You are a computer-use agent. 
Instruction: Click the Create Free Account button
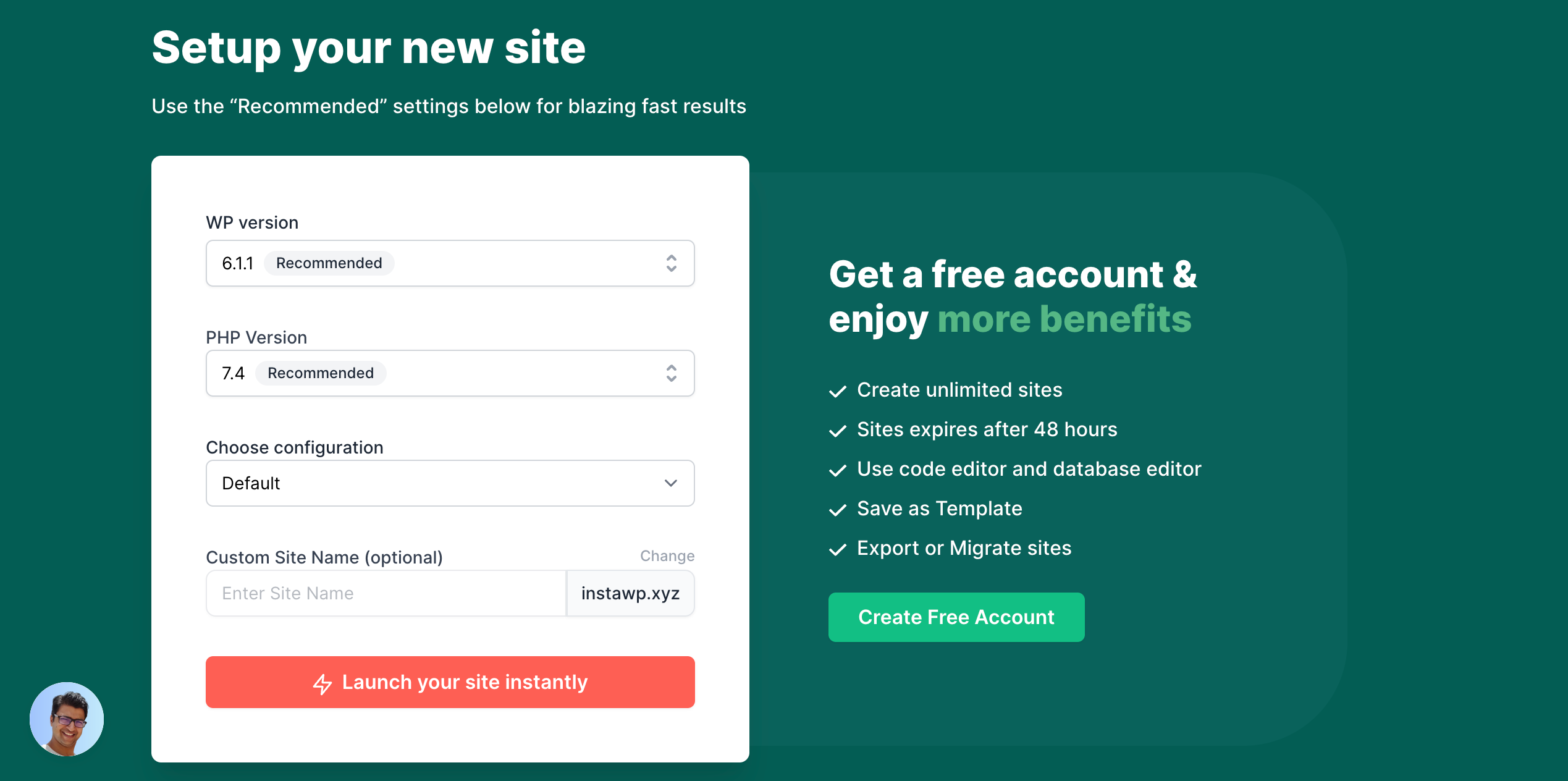956,617
